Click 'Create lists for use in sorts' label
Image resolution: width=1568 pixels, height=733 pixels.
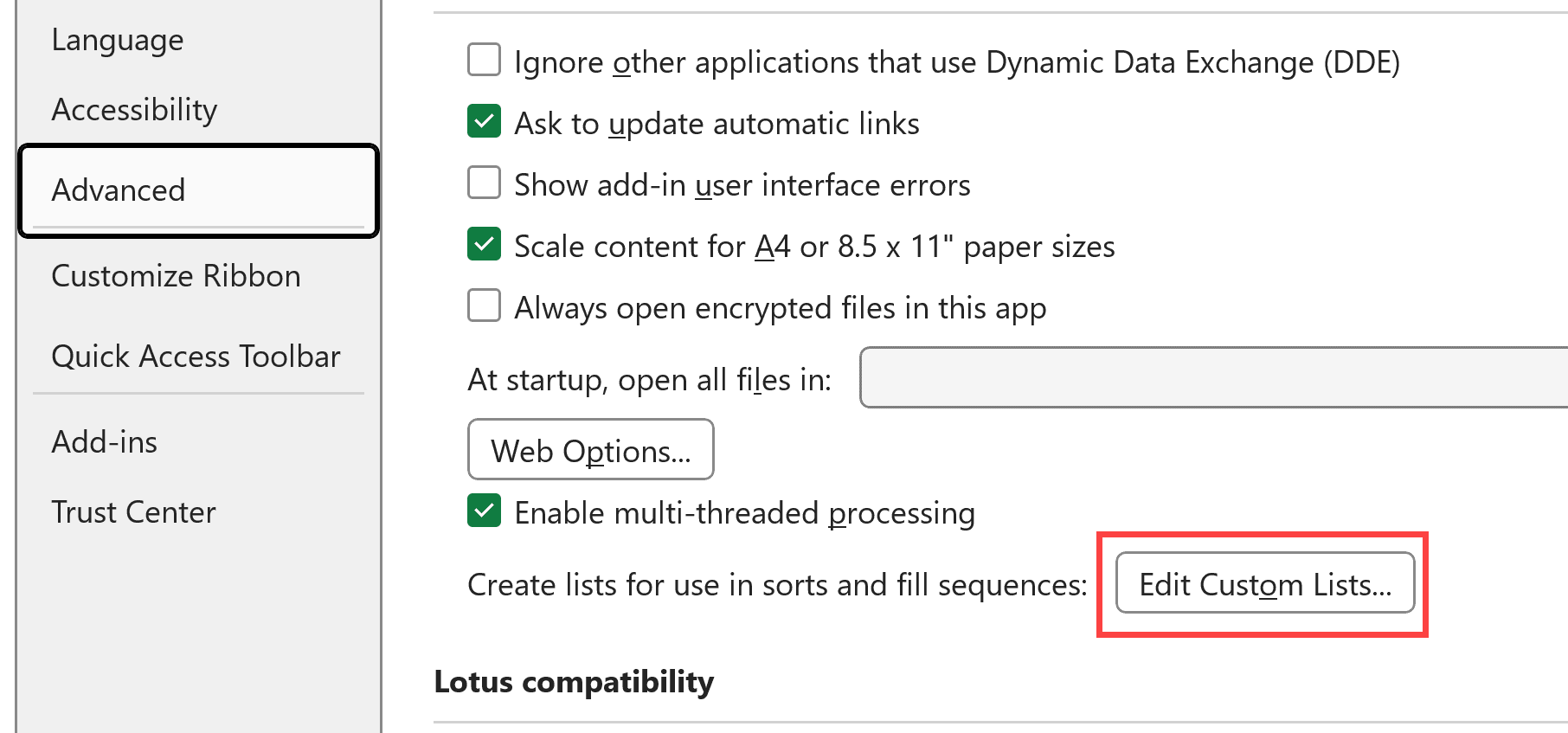[x=777, y=585]
